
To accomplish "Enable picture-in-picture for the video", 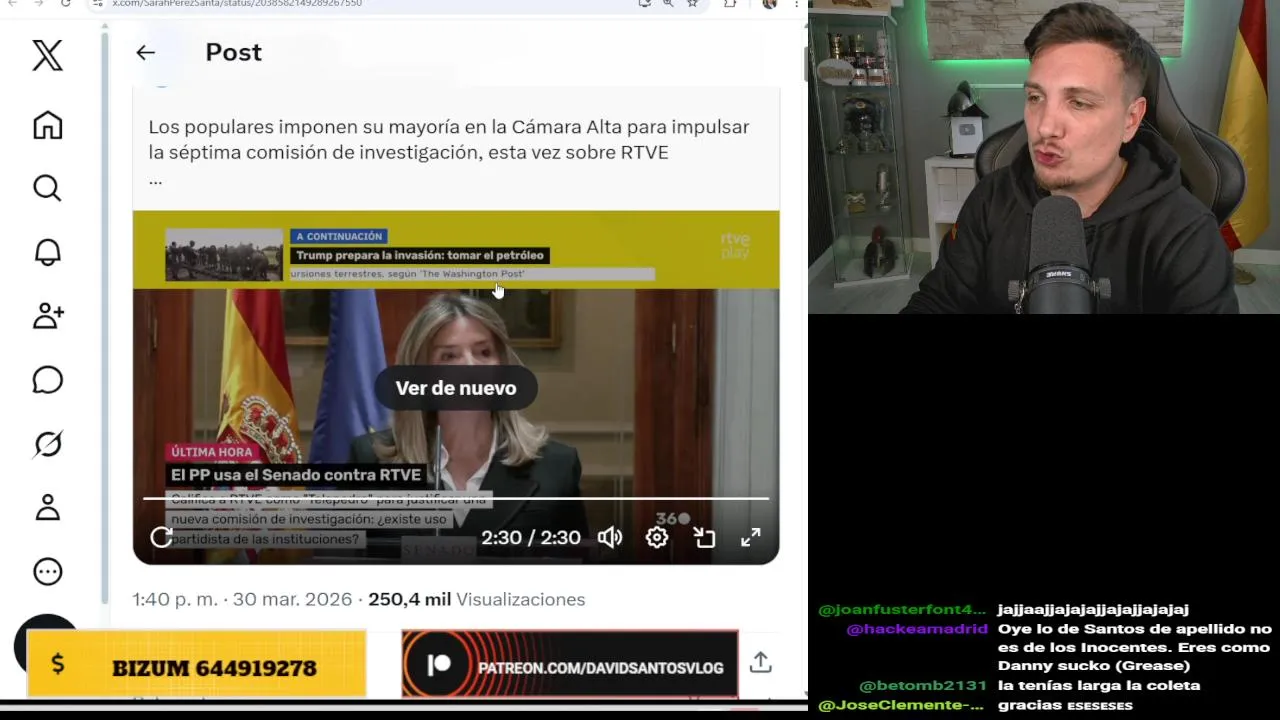I will [704, 537].
